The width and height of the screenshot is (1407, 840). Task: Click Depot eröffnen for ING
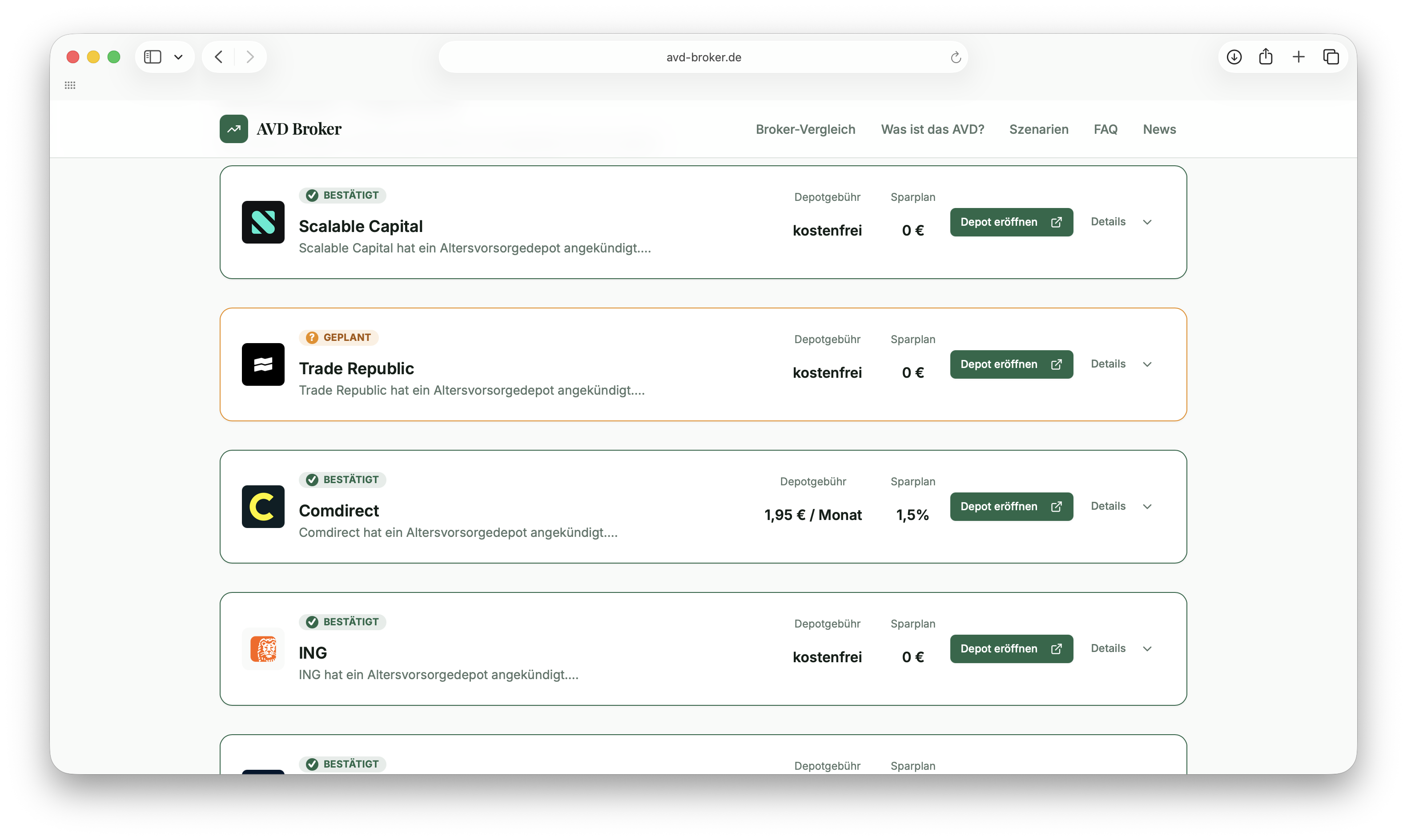click(x=1011, y=649)
